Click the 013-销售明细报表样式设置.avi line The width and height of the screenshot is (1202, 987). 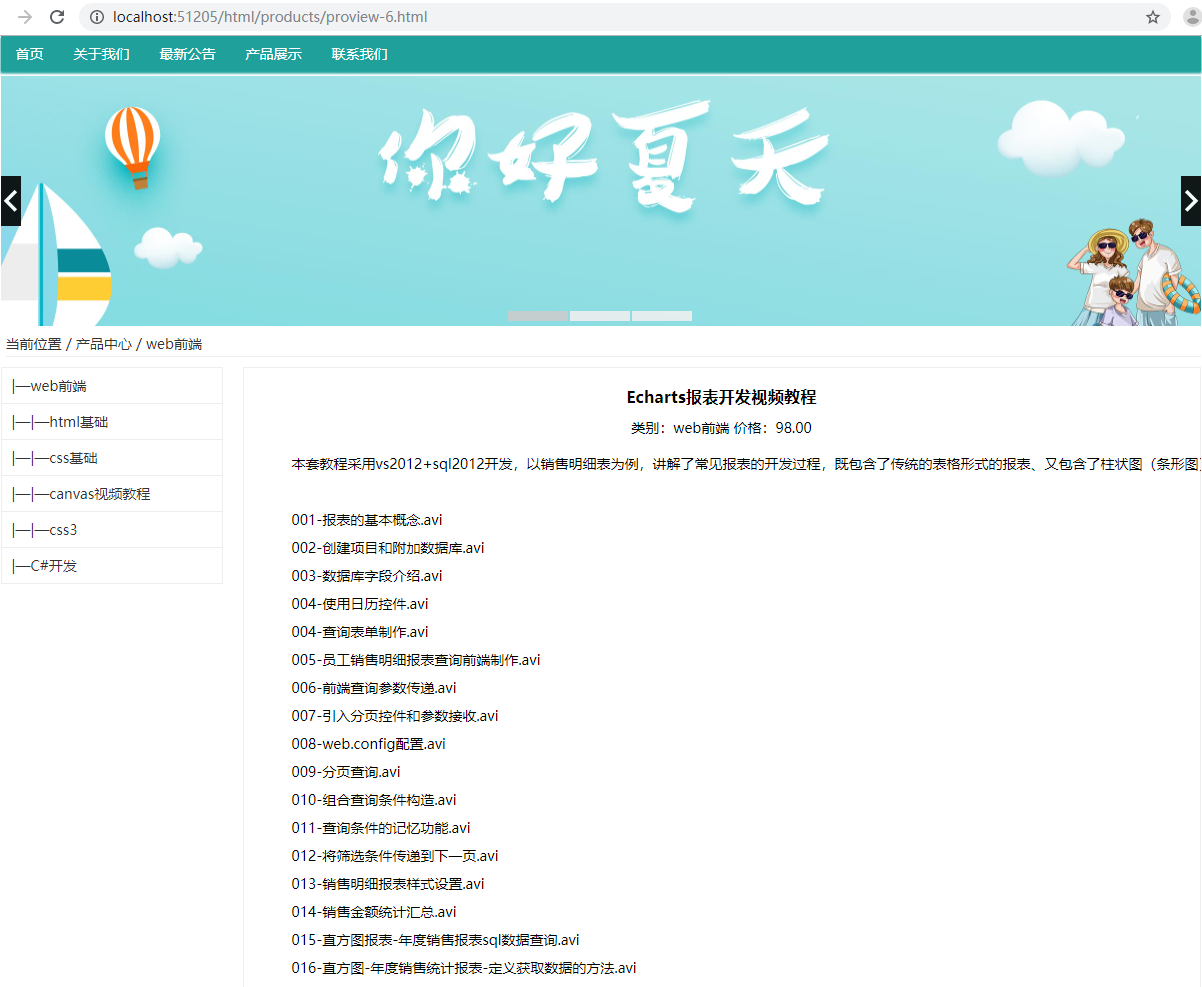[388, 884]
